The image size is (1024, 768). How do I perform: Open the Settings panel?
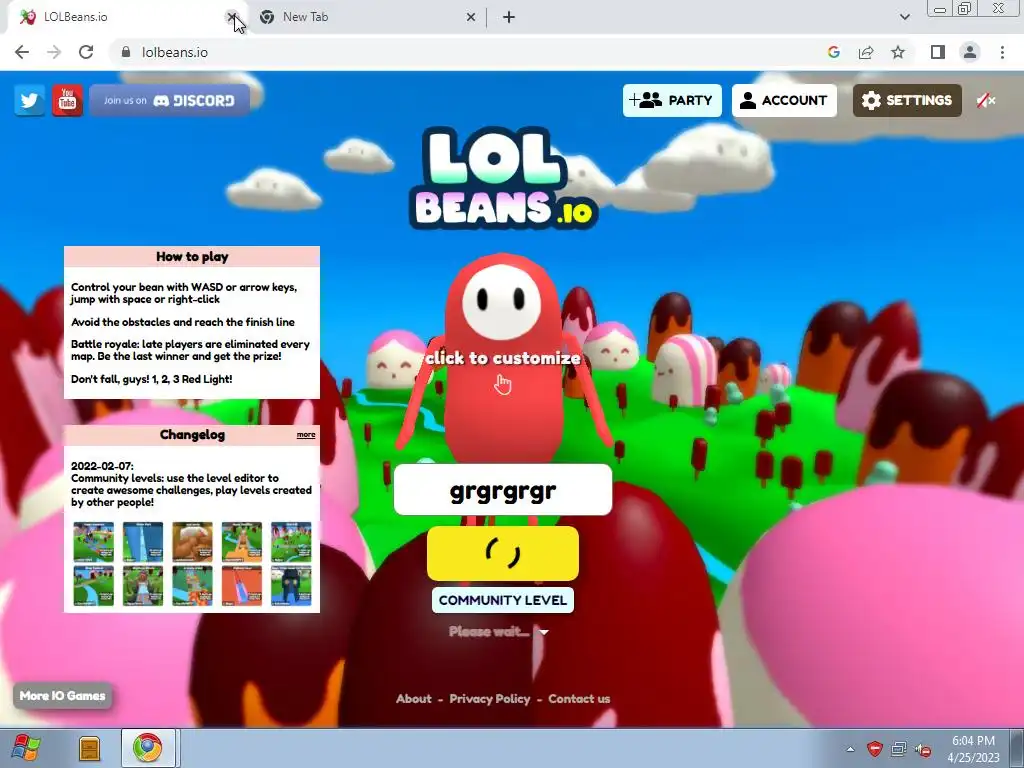907,101
